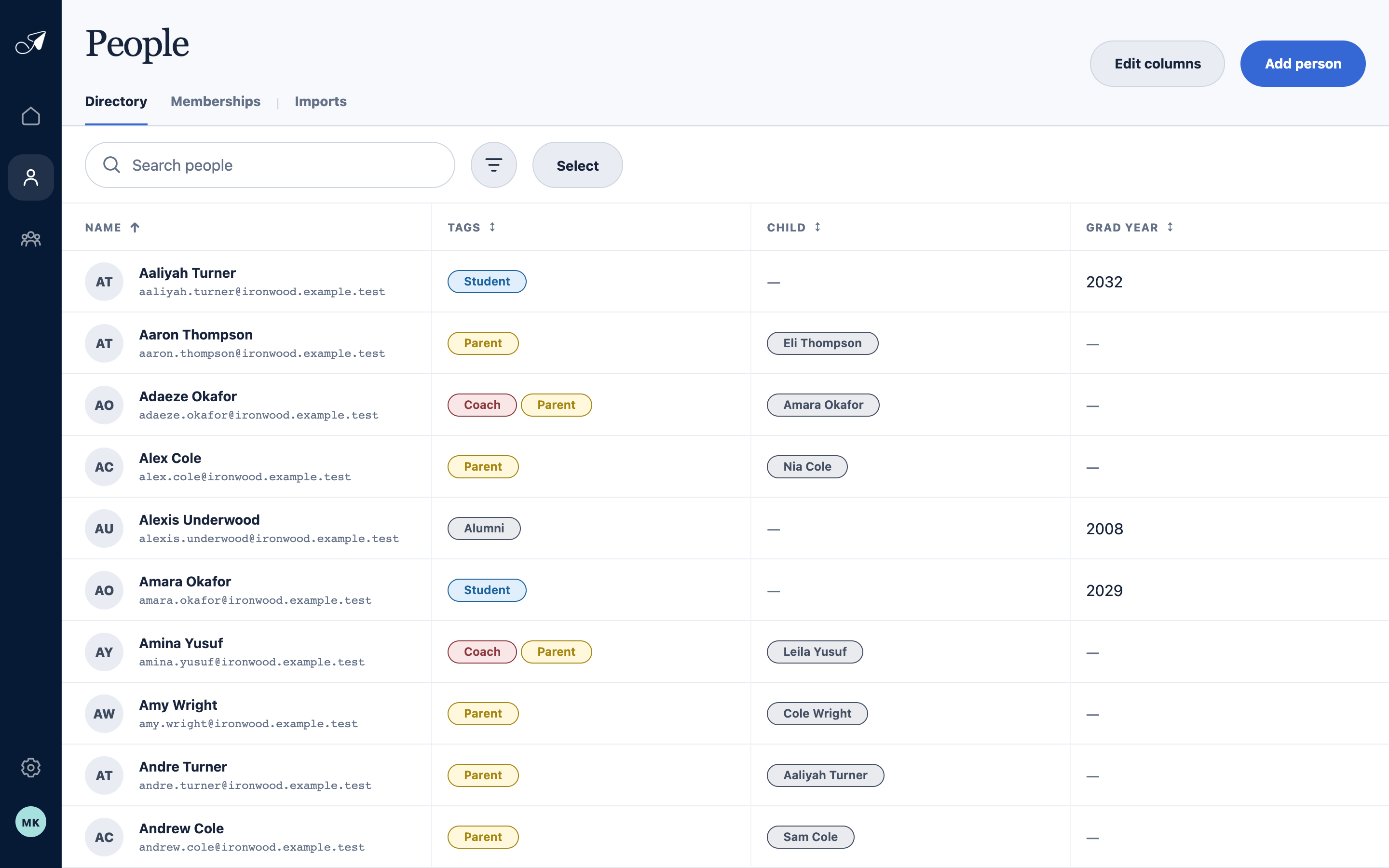Image resolution: width=1389 pixels, height=868 pixels.
Task: Open Eli Thompson child chip
Action: (822, 343)
